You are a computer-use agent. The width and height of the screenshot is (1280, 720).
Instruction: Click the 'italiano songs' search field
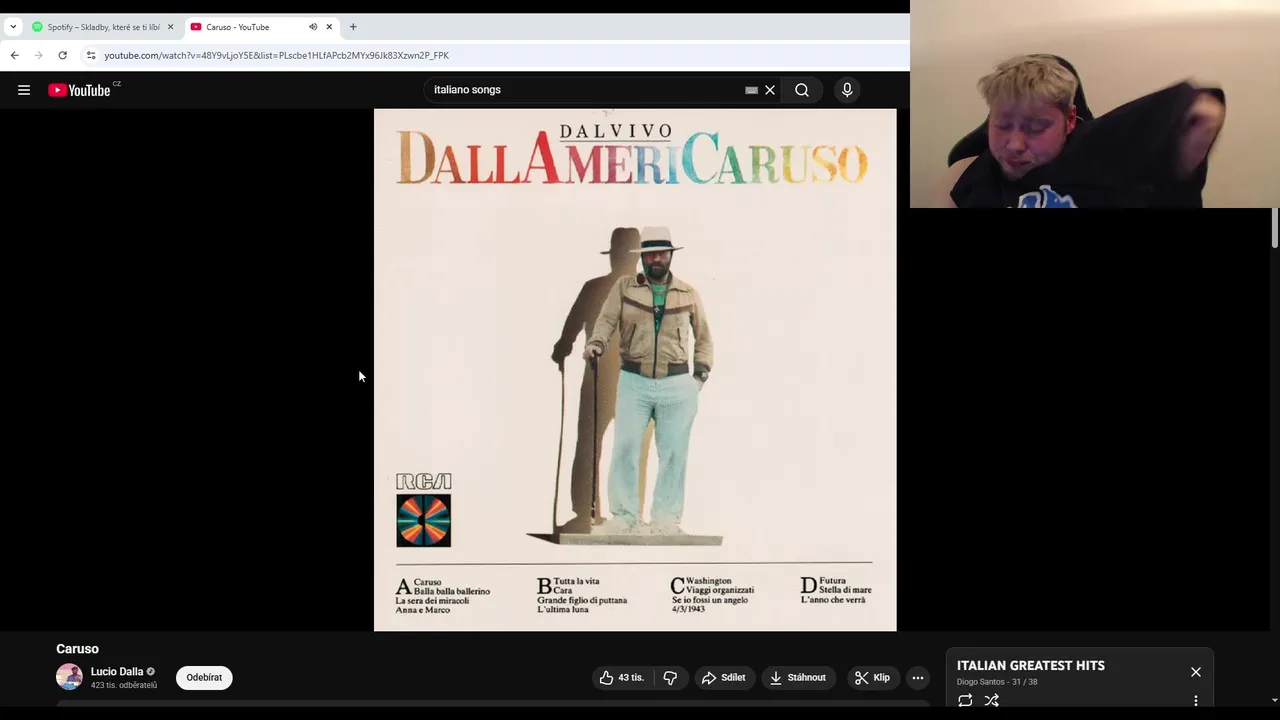[585, 90]
